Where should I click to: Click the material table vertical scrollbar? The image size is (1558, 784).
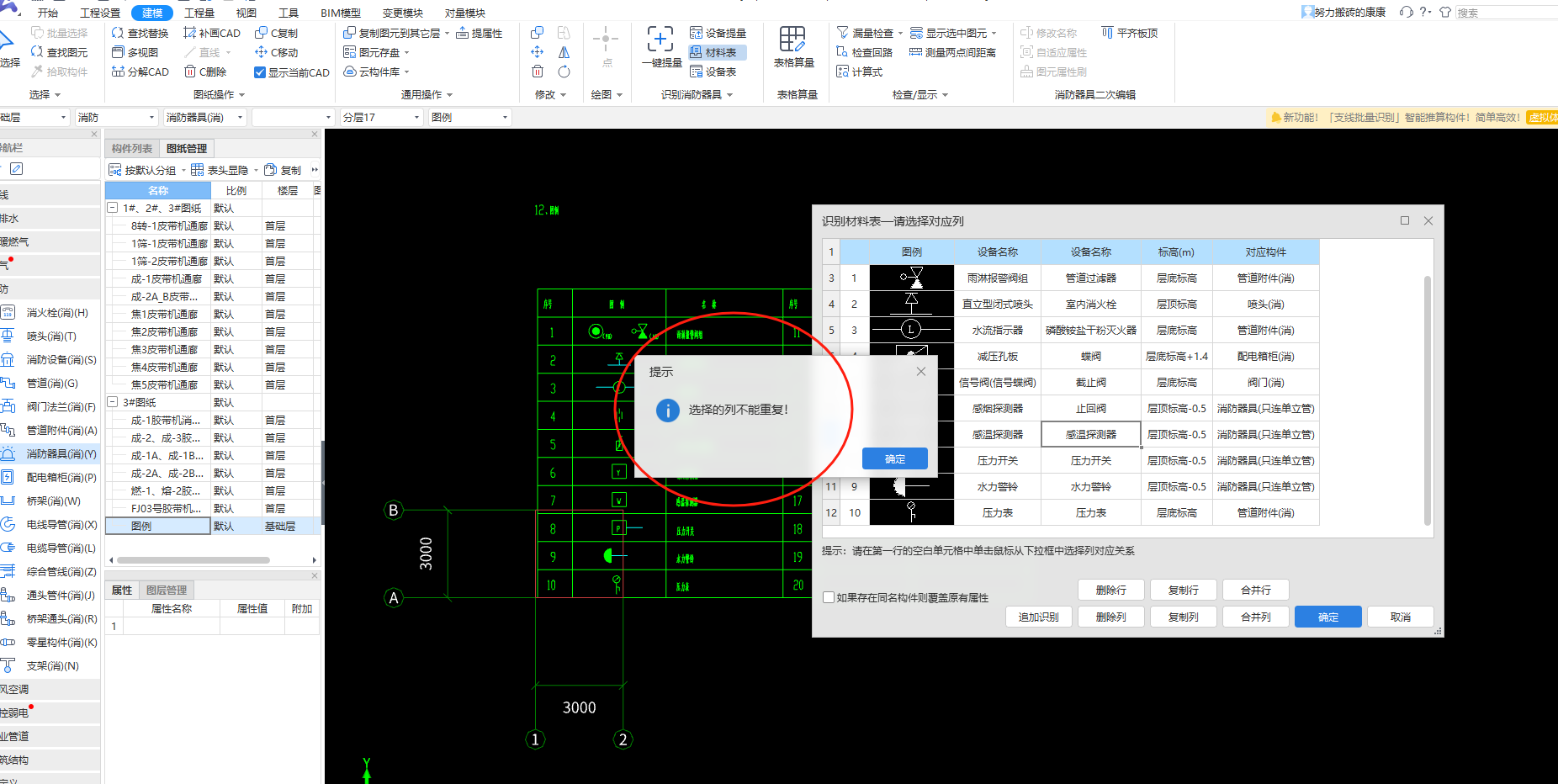coord(1428,400)
